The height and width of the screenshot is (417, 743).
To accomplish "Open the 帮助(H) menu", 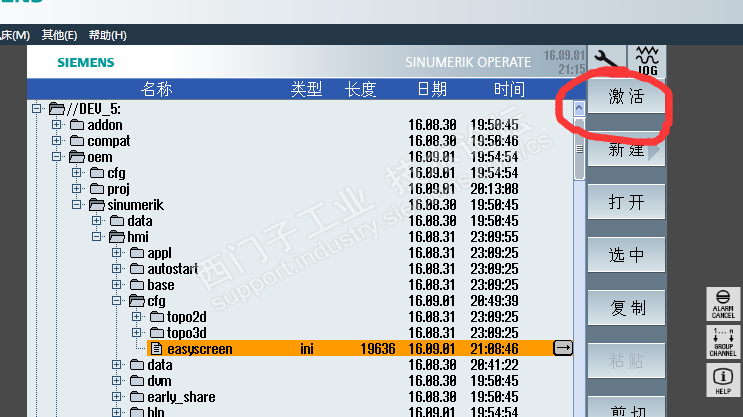I will tap(108, 35).
